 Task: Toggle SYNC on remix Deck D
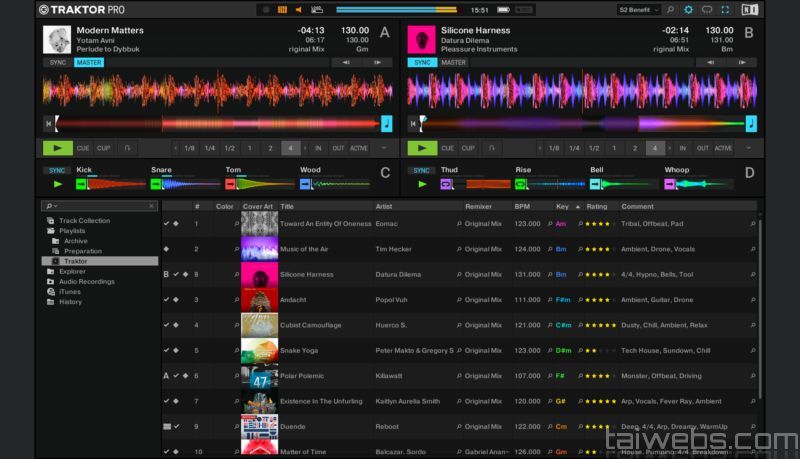[421, 170]
